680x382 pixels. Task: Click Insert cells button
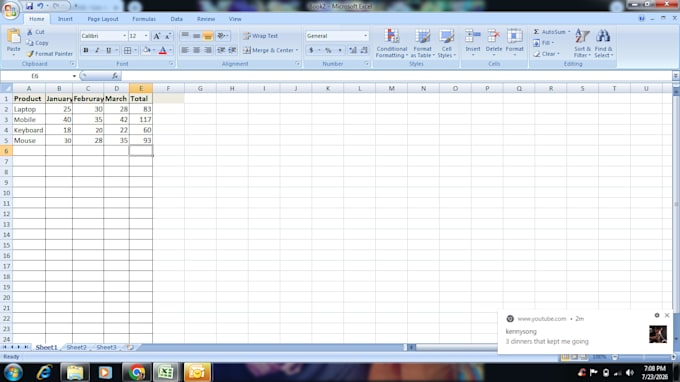point(473,42)
